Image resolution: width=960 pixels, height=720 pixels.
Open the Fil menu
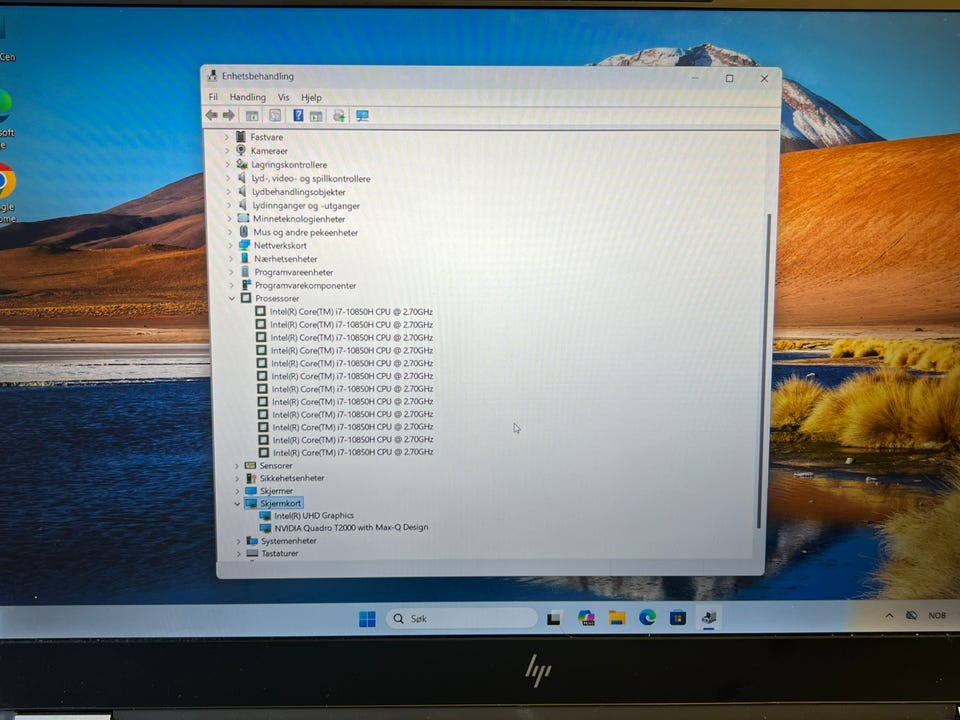pyautogui.click(x=213, y=97)
